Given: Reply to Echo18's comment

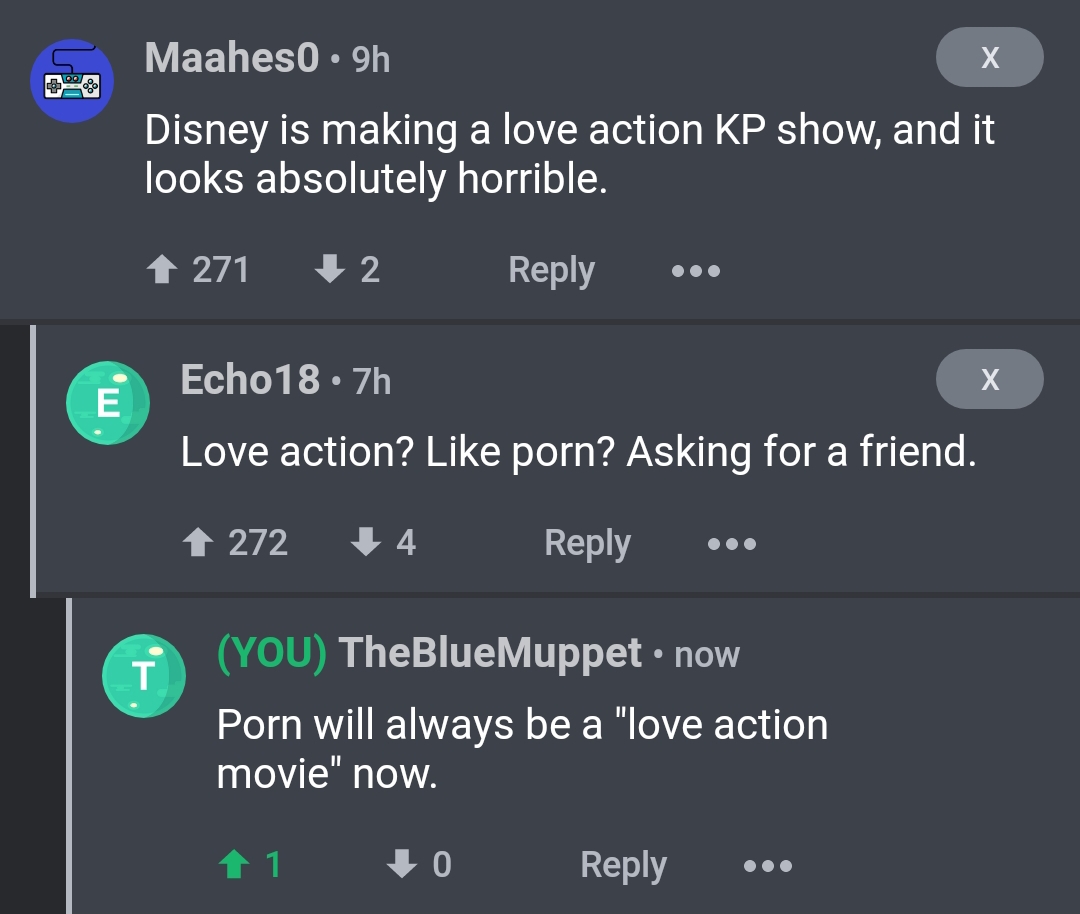Looking at the screenshot, I should tap(587, 544).
